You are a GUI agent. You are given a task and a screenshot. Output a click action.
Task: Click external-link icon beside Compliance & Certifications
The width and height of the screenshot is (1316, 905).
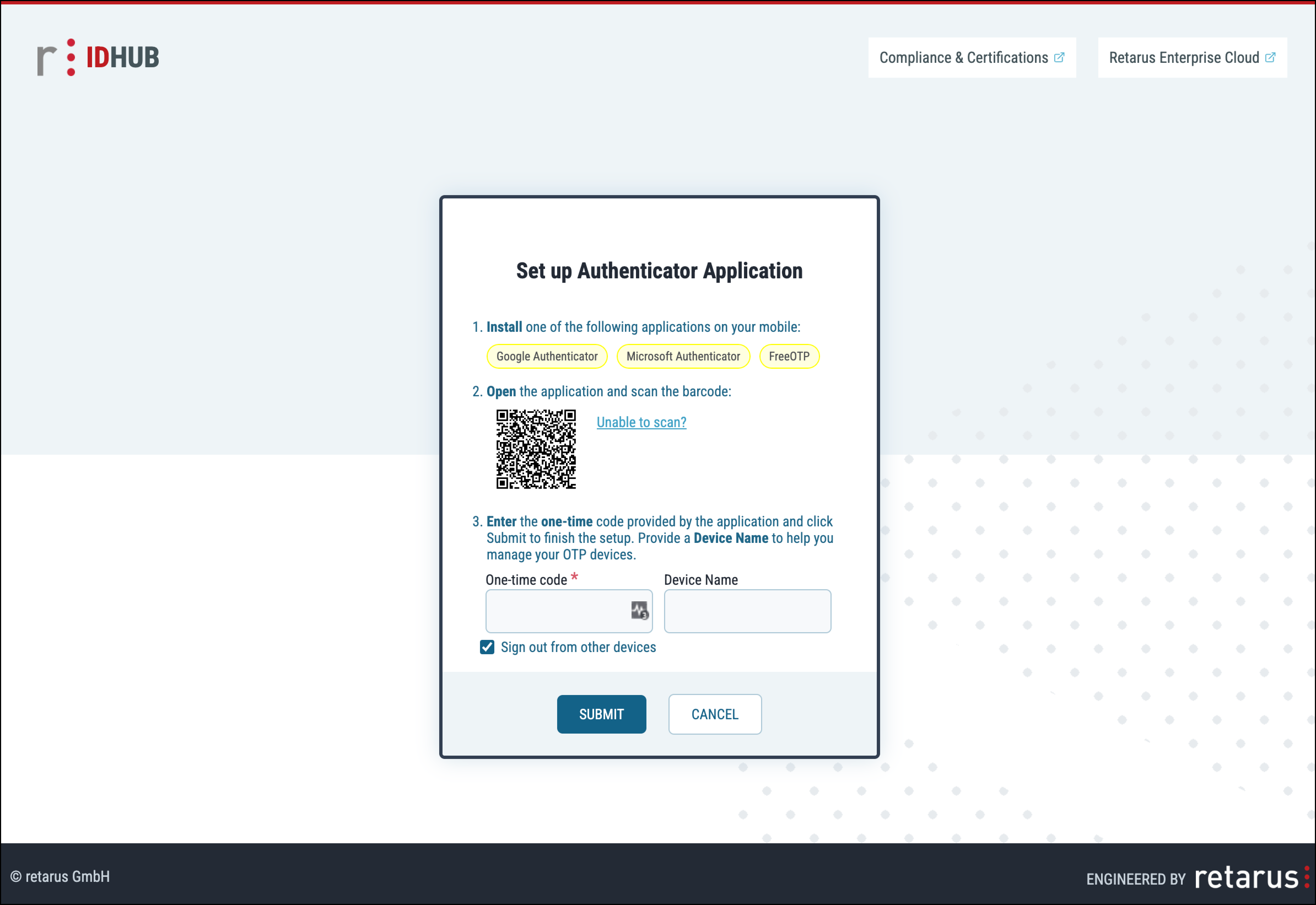(1059, 57)
